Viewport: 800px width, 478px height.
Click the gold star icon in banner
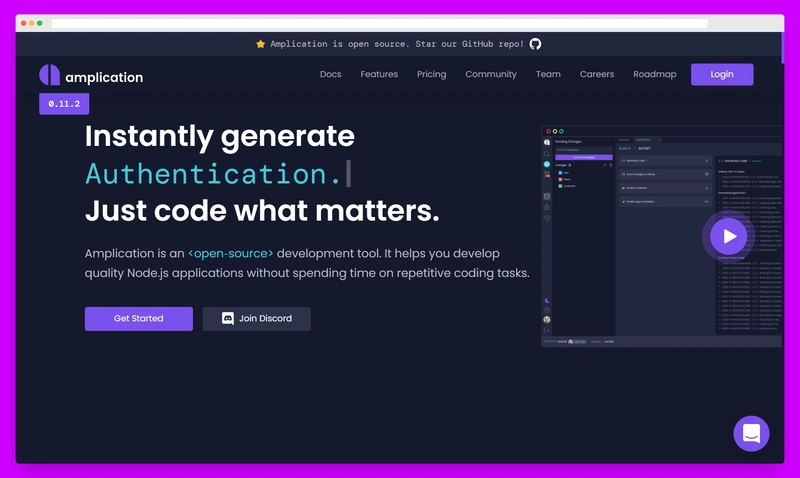pyautogui.click(x=260, y=44)
